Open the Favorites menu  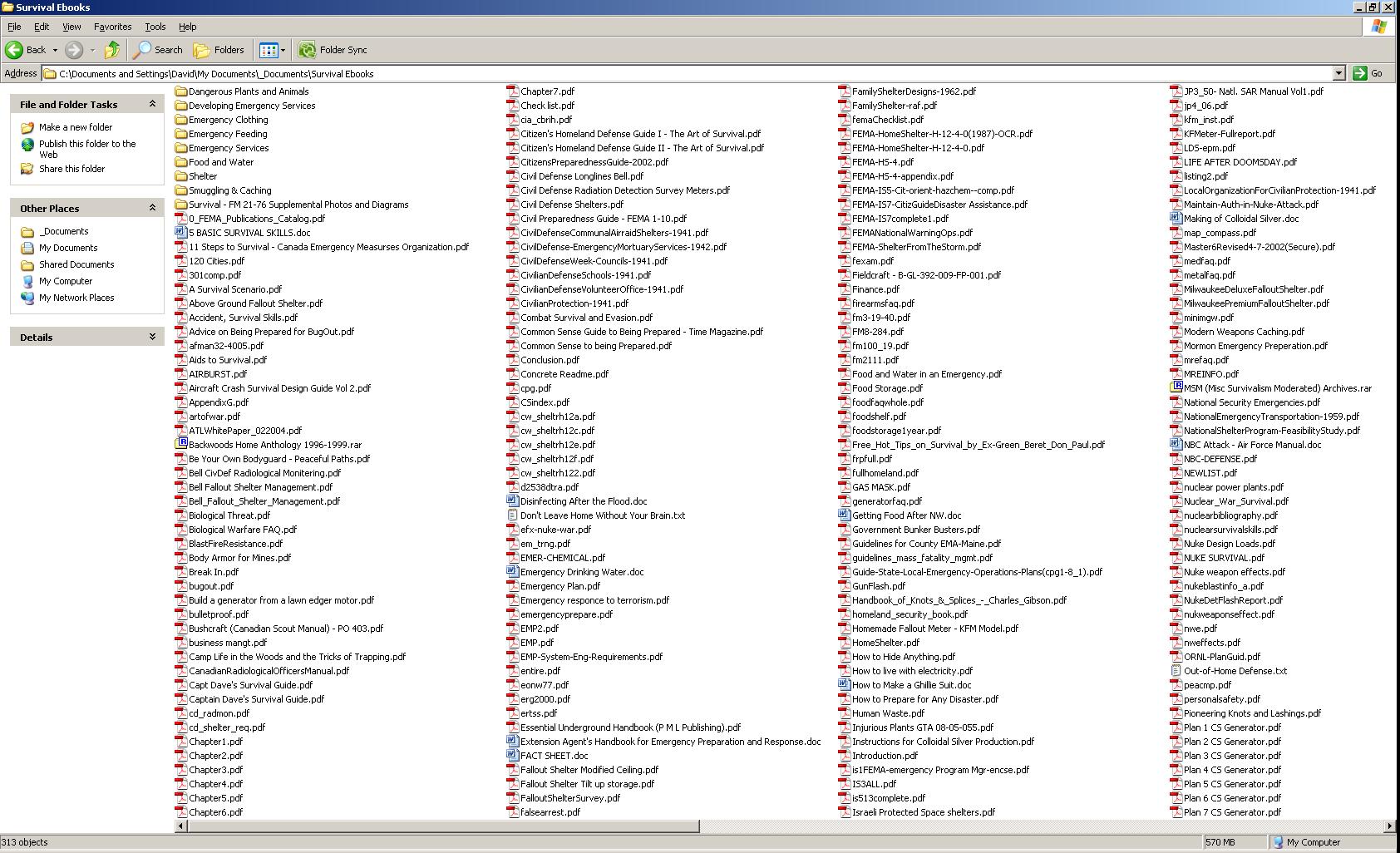tap(113, 27)
